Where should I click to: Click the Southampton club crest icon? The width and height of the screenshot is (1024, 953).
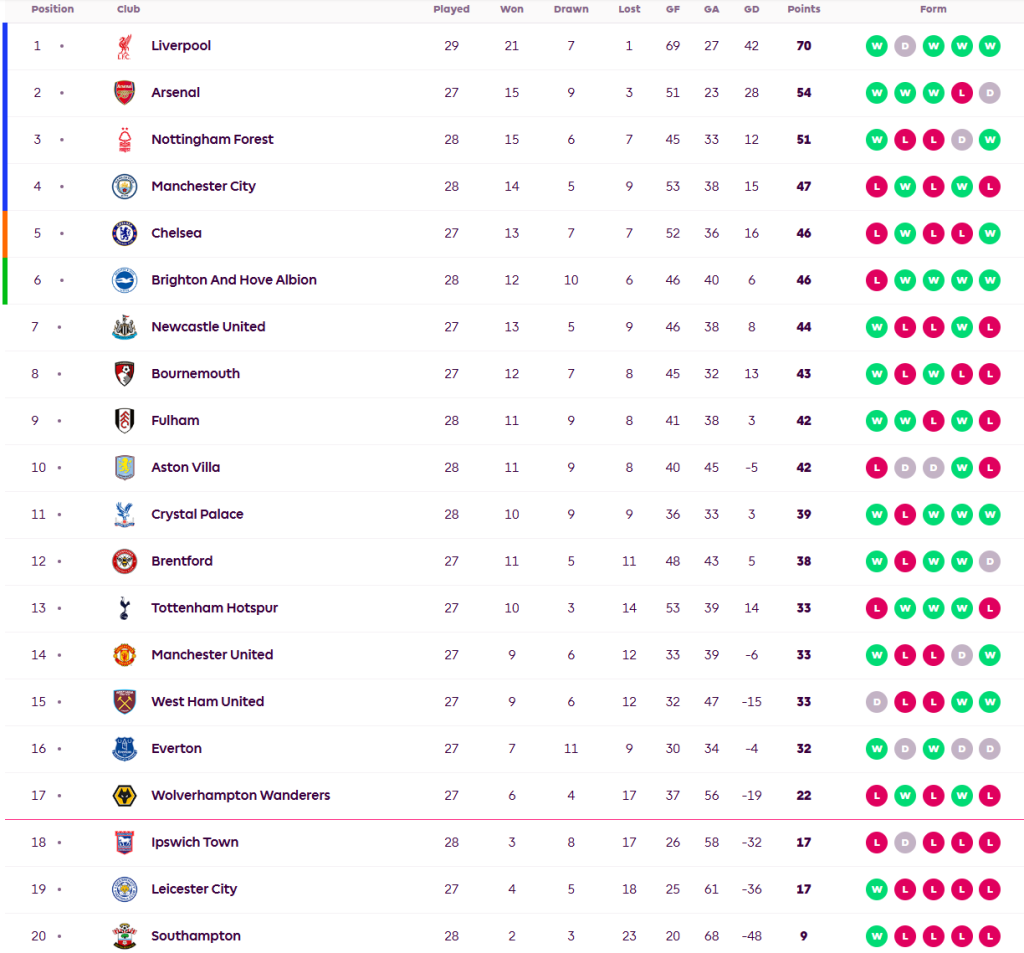124,937
